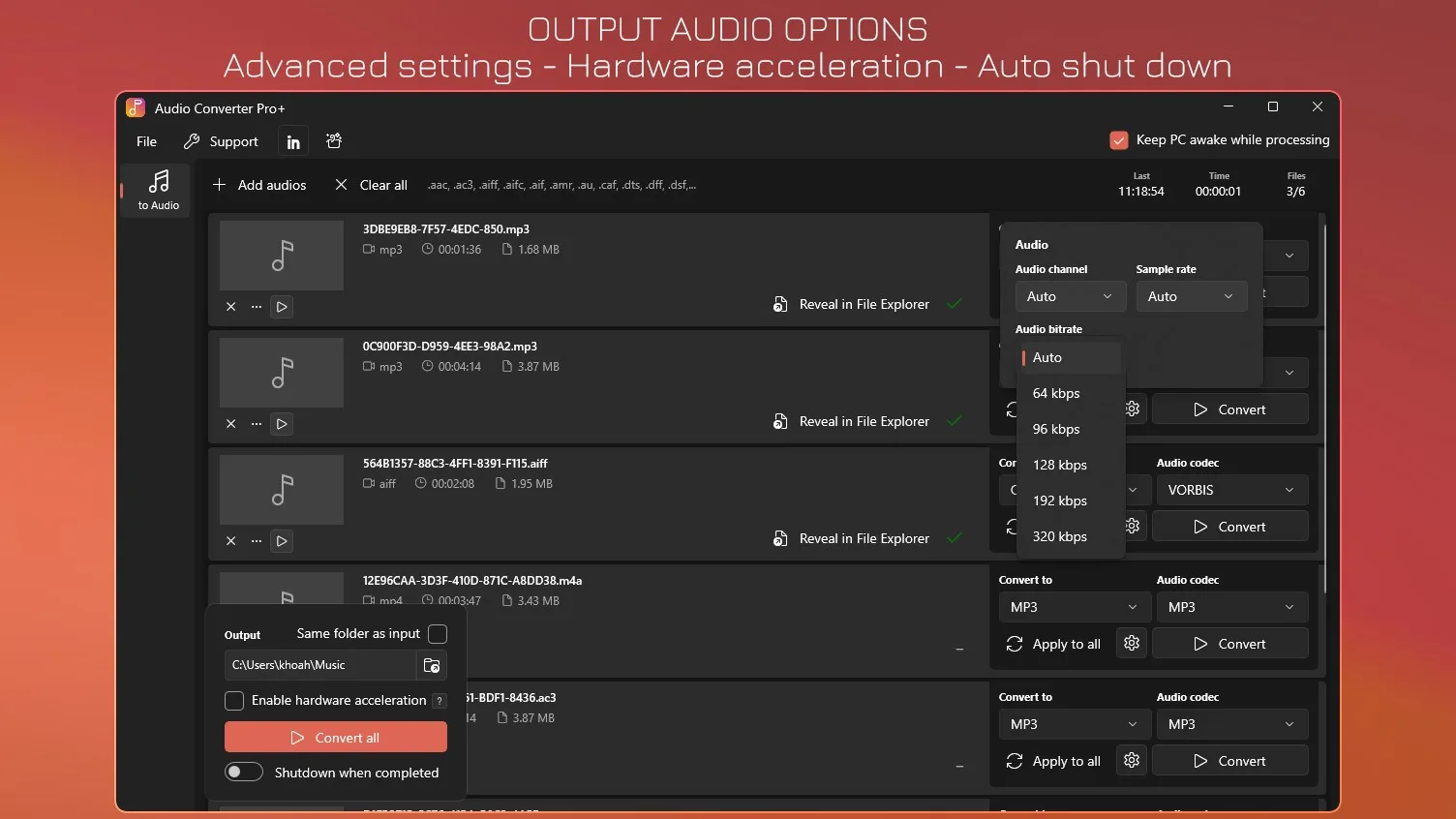The width and height of the screenshot is (1456, 819).
Task: Click the music thumbnail of 0C900F3D mp3
Action: click(282, 373)
